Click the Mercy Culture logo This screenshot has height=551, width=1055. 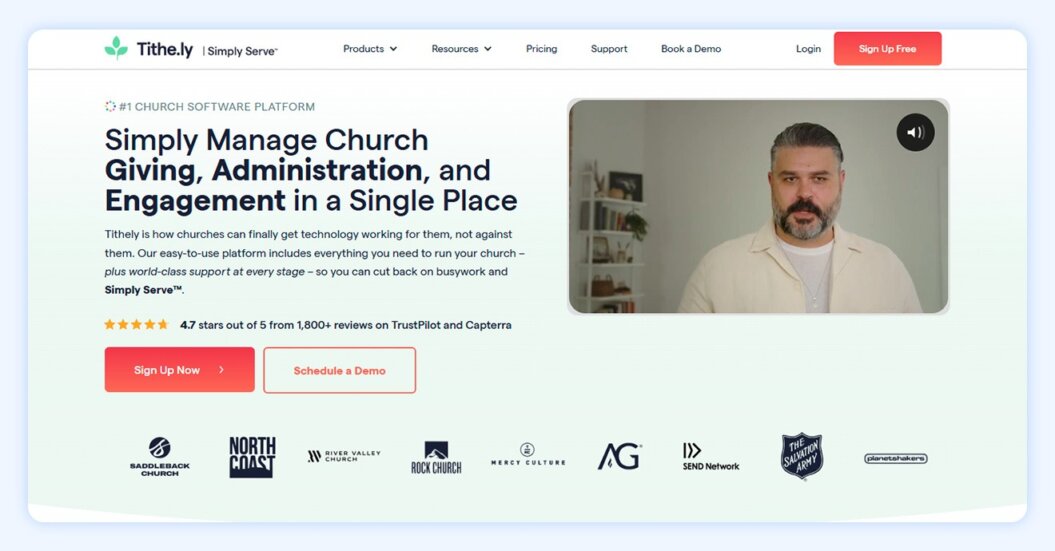pos(528,454)
